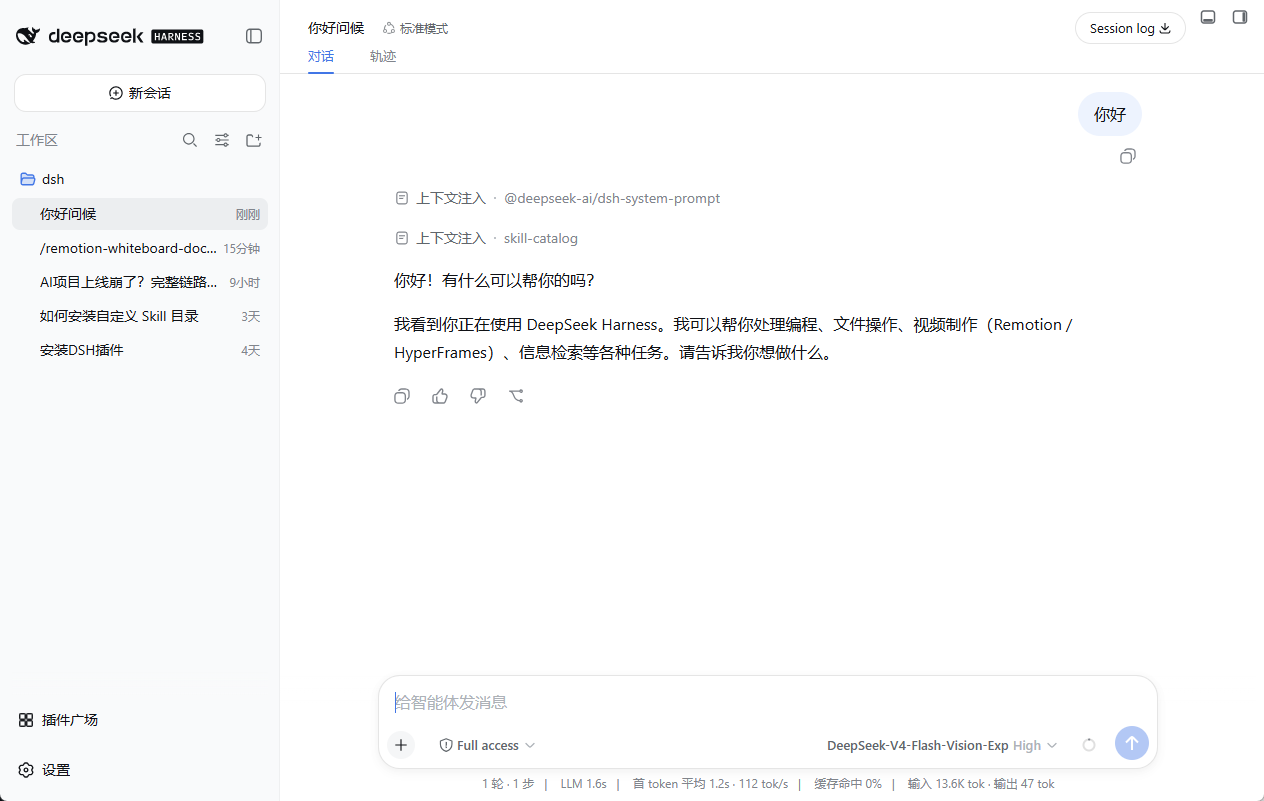1264x801 pixels.
Task: Focus the 给智能体发消息 message input
Action: point(767,702)
